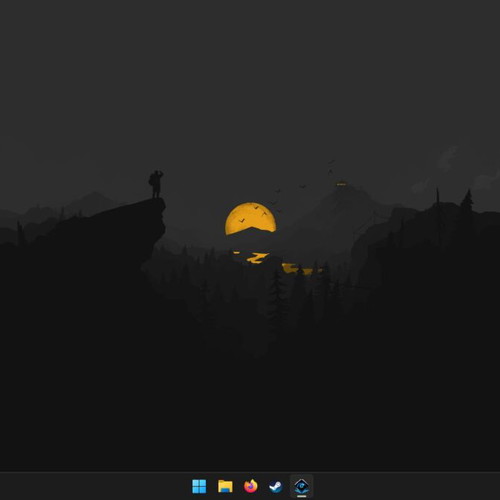Click the orange sun on the wallpaper
500x500 pixels.
[x=251, y=219]
